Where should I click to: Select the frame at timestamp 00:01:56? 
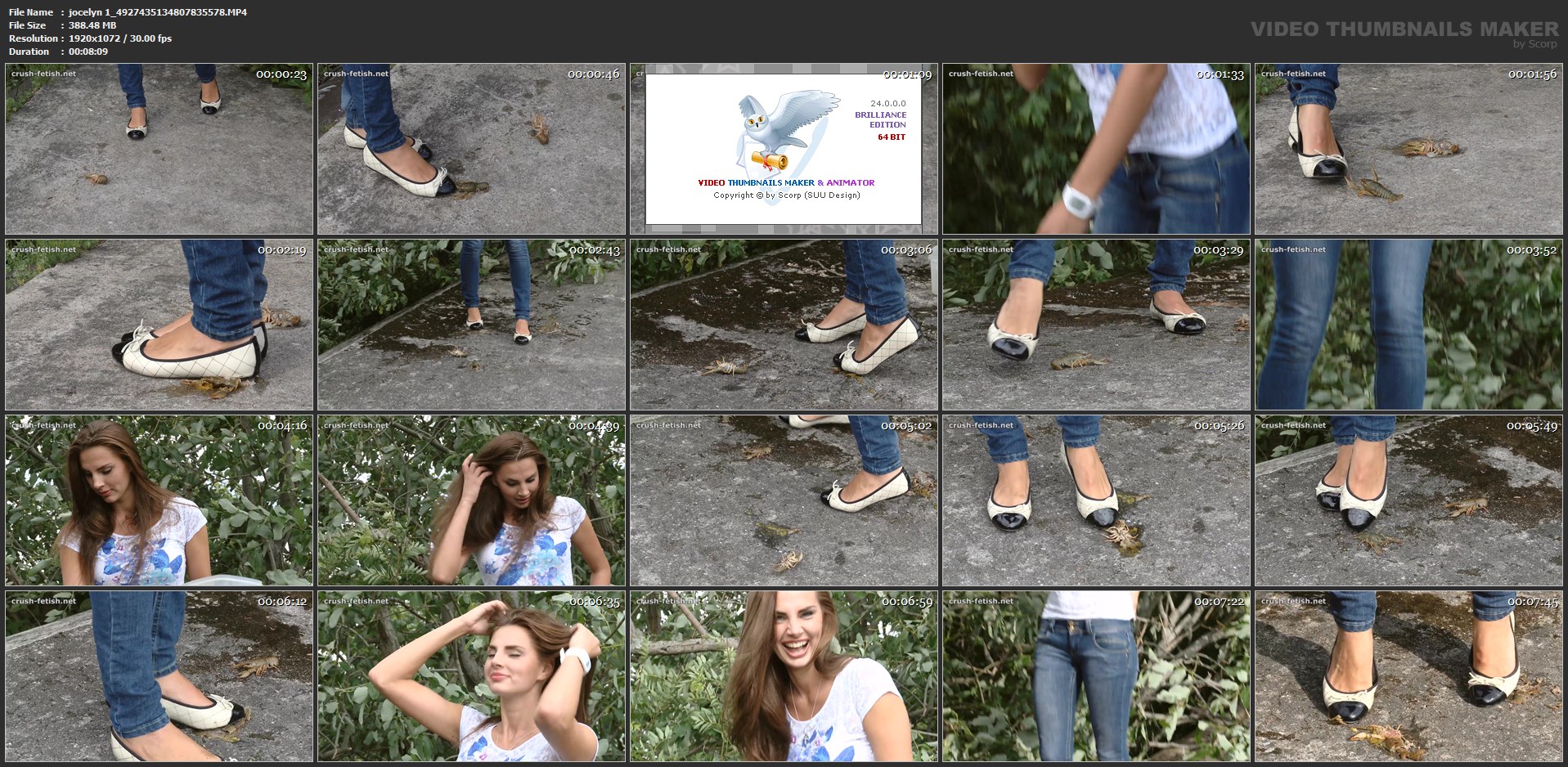(x=1409, y=150)
